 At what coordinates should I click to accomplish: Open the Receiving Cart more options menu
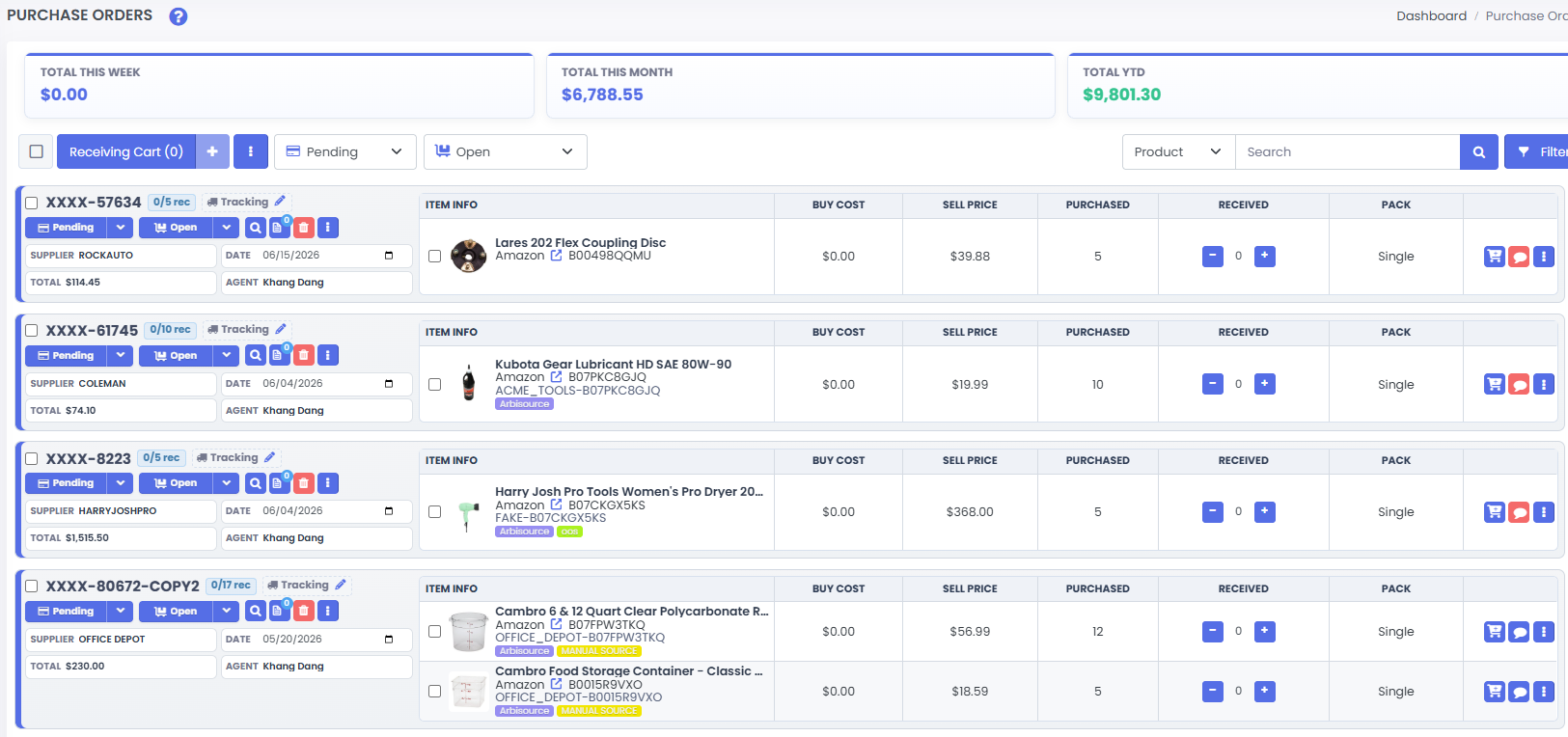251,151
